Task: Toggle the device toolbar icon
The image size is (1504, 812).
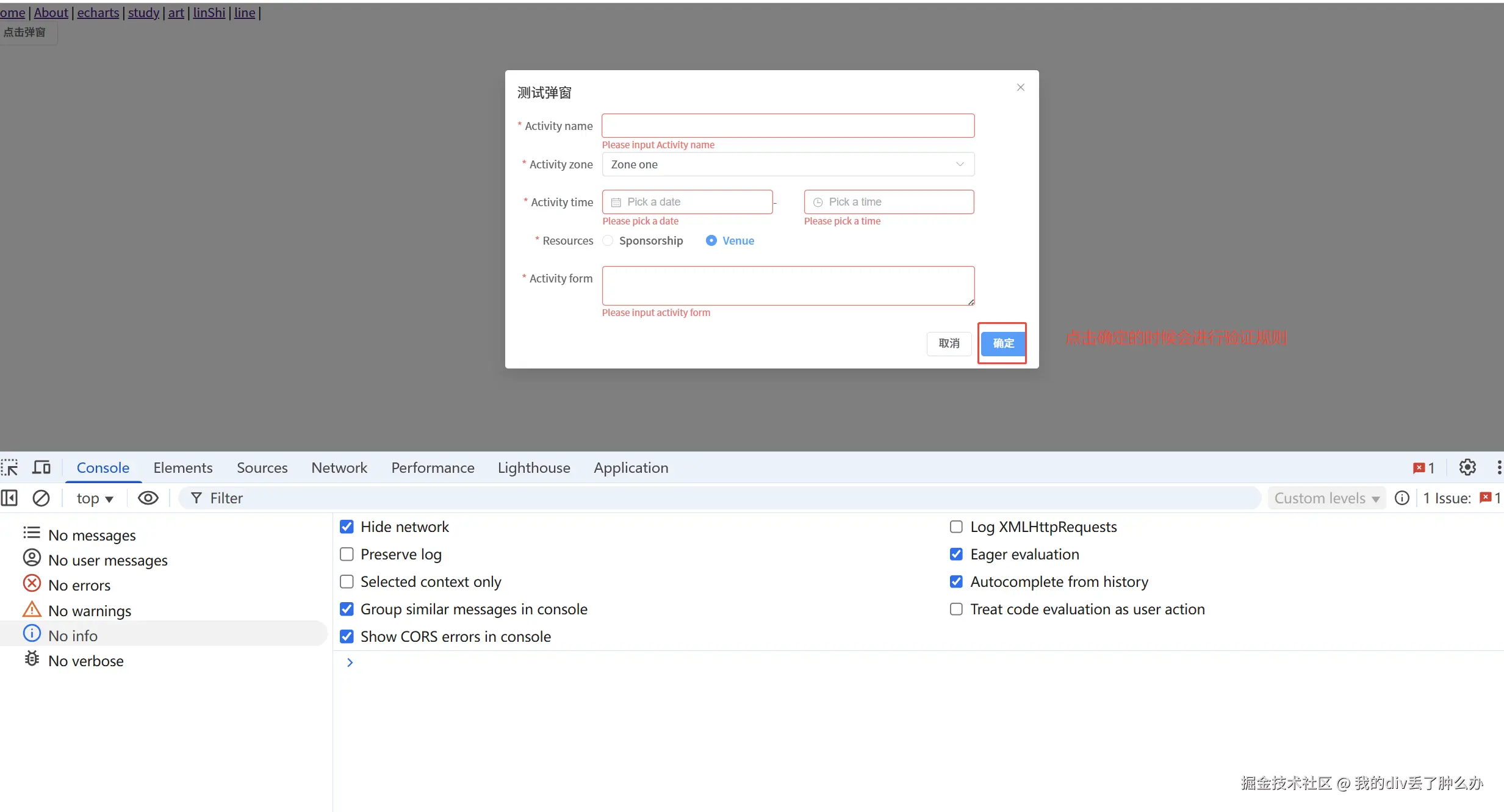Action: [41, 468]
